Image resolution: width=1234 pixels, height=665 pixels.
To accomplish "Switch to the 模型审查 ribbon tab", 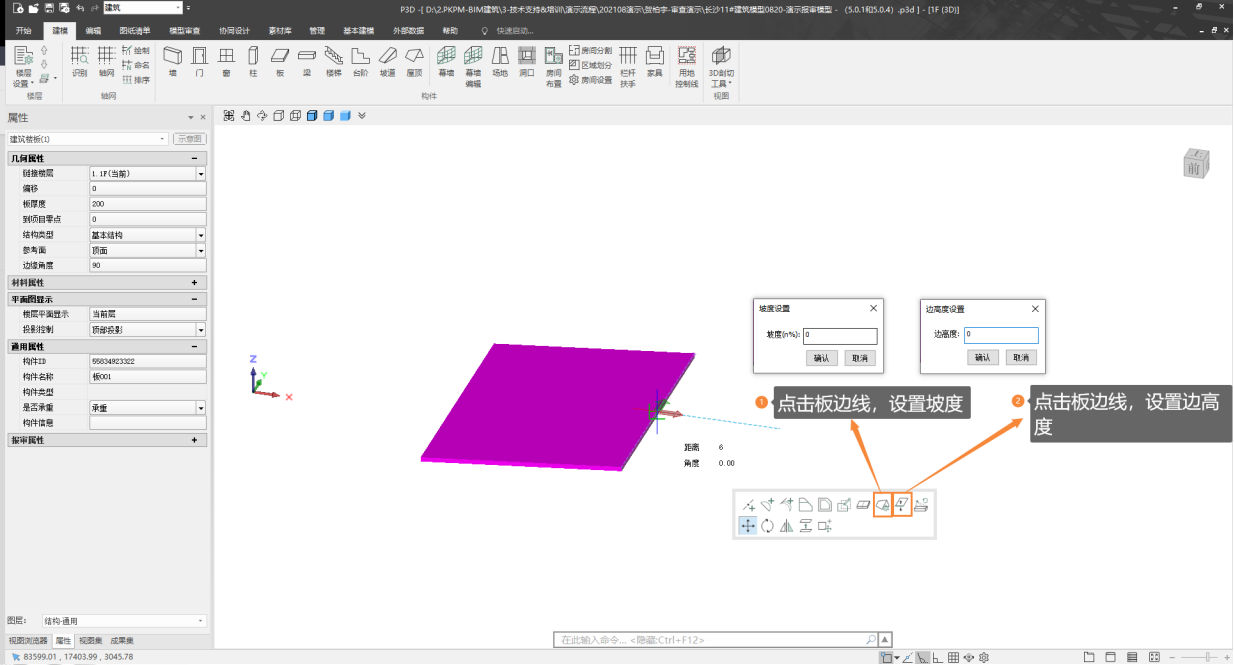I will click(184, 31).
